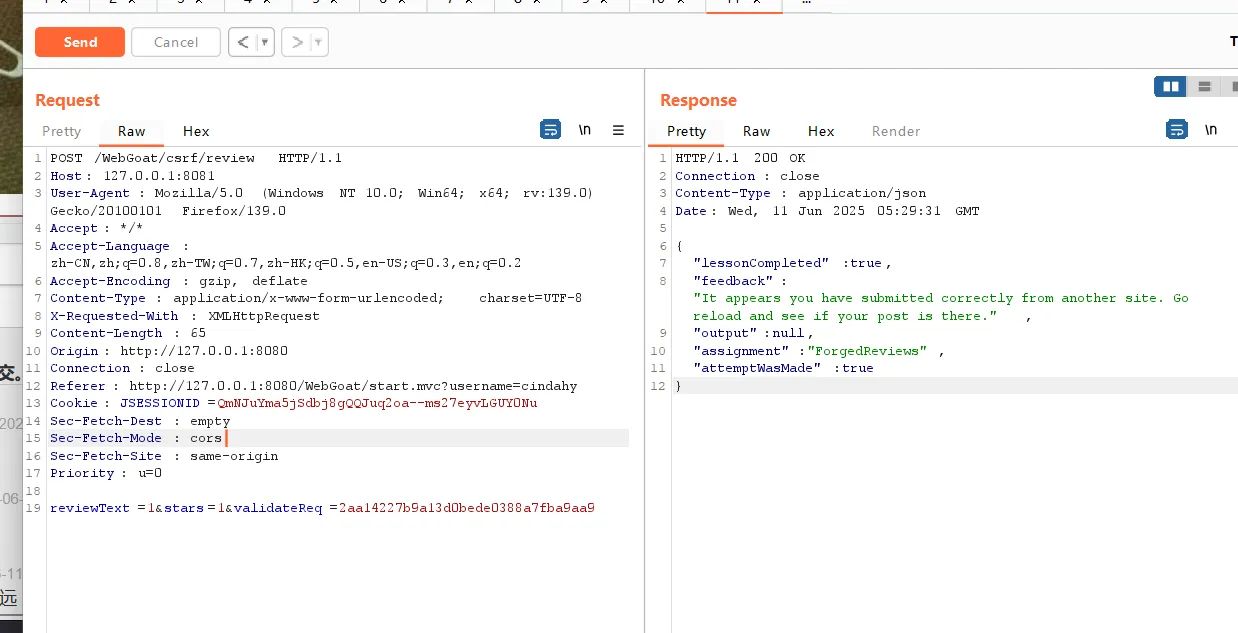This screenshot has width=1238, height=633.
Task: Select the side-by-side layout icon
Action: (x=1170, y=87)
